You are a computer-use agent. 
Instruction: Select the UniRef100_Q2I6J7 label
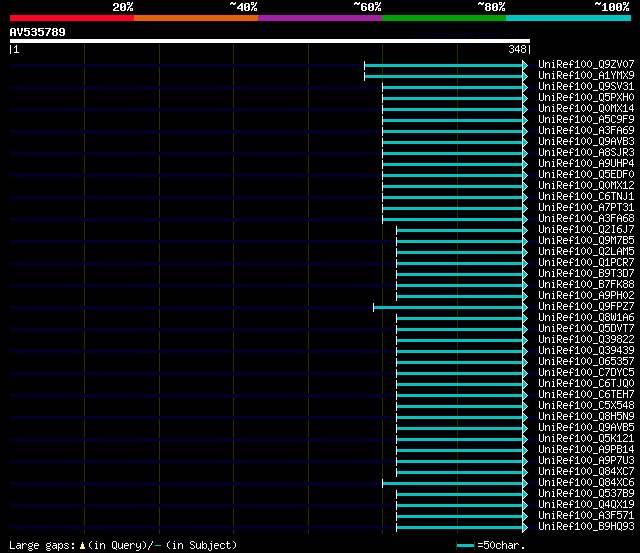[586, 230]
